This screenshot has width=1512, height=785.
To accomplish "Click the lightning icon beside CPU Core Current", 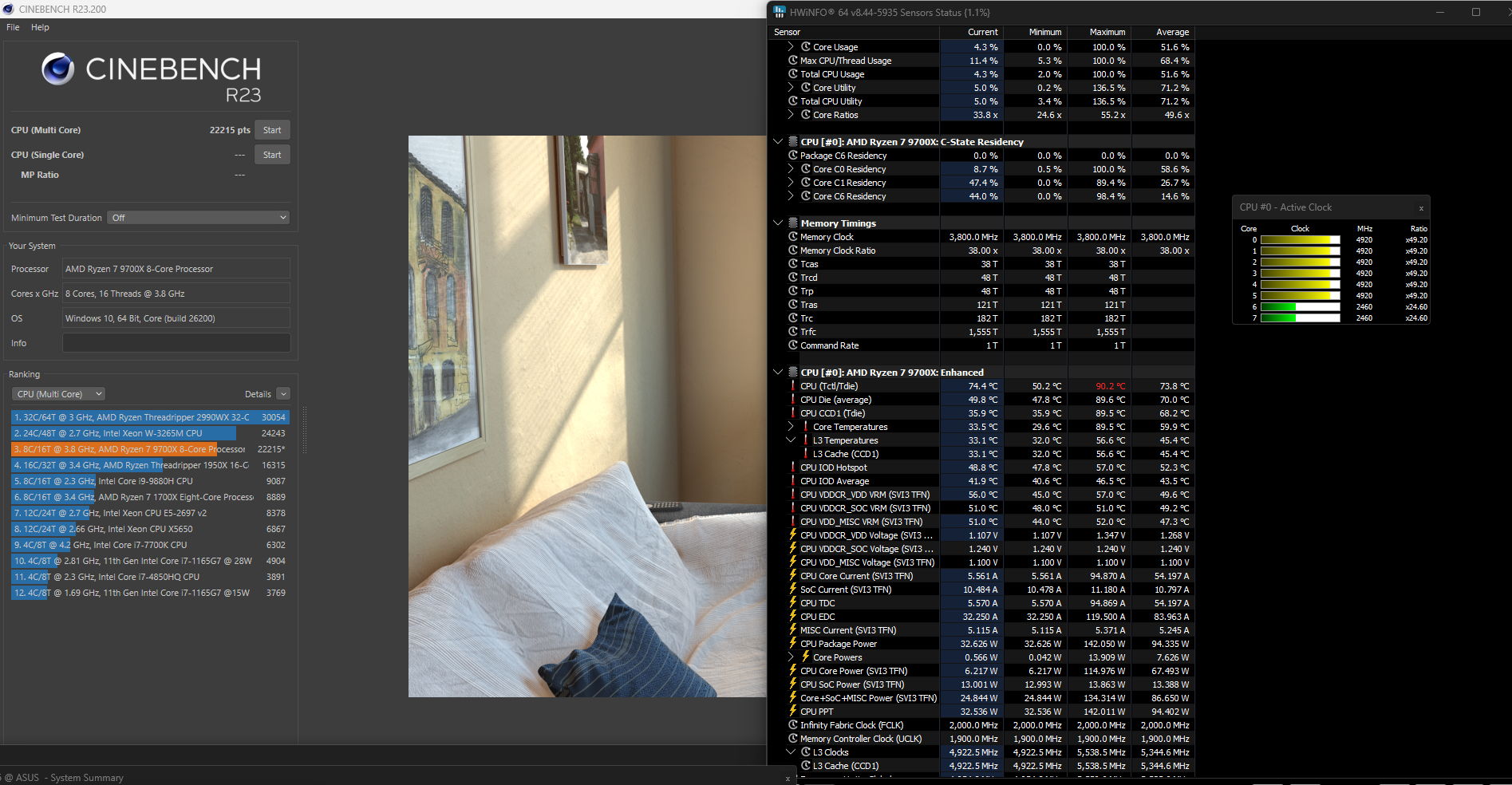I will click(793, 575).
